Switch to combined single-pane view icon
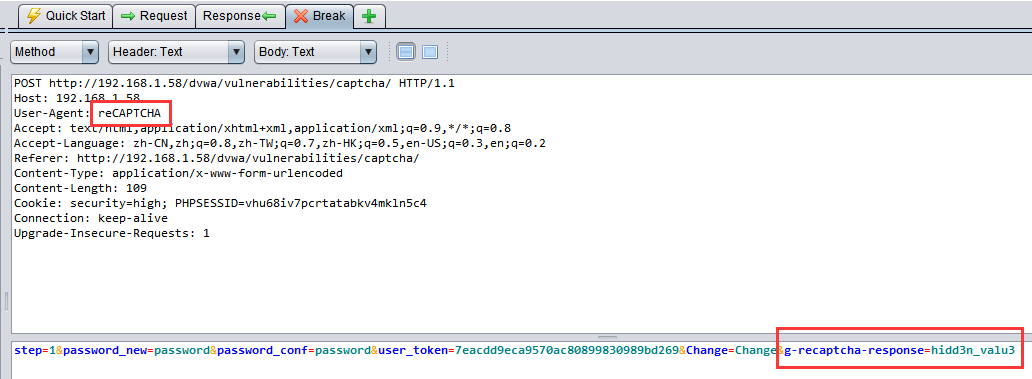This screenshot has height=379, width=1032. pyautogui.click(x=430, y=52)
